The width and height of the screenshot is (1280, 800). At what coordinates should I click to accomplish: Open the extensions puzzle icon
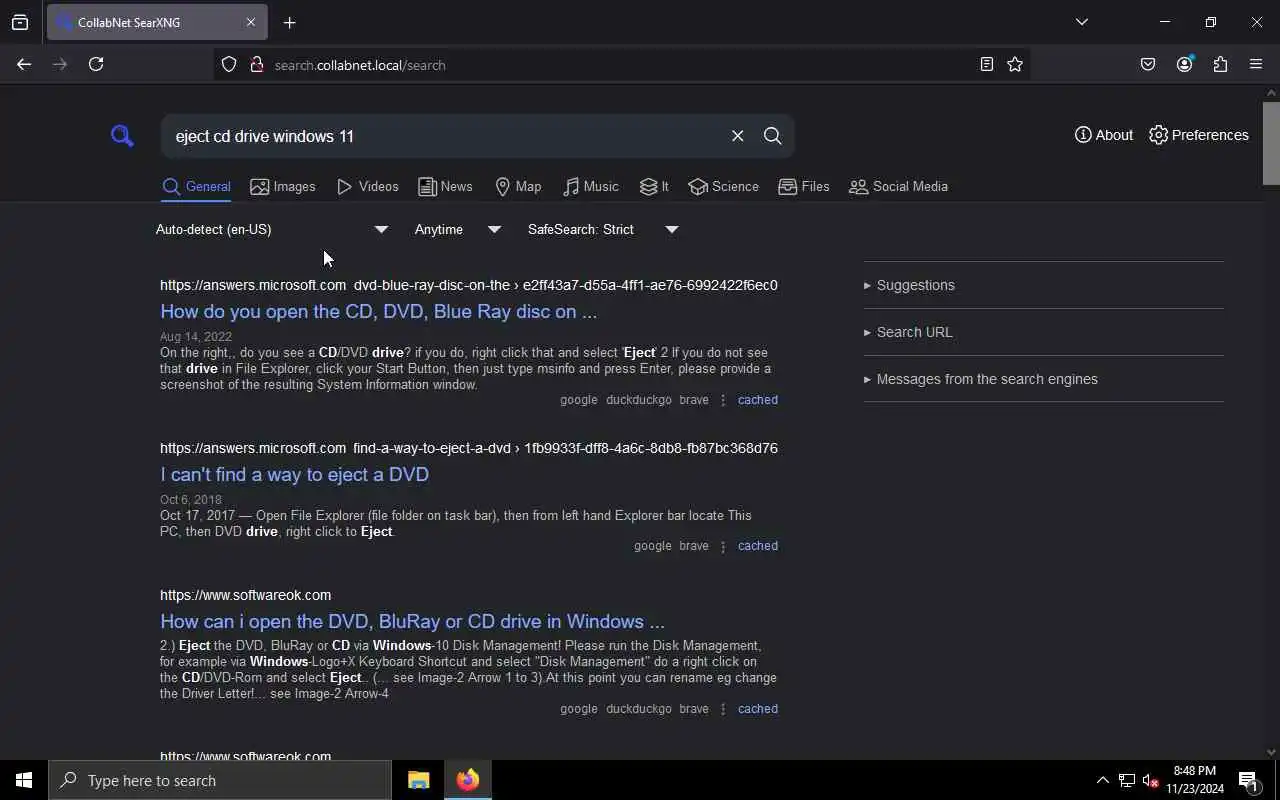(1220, 64)
